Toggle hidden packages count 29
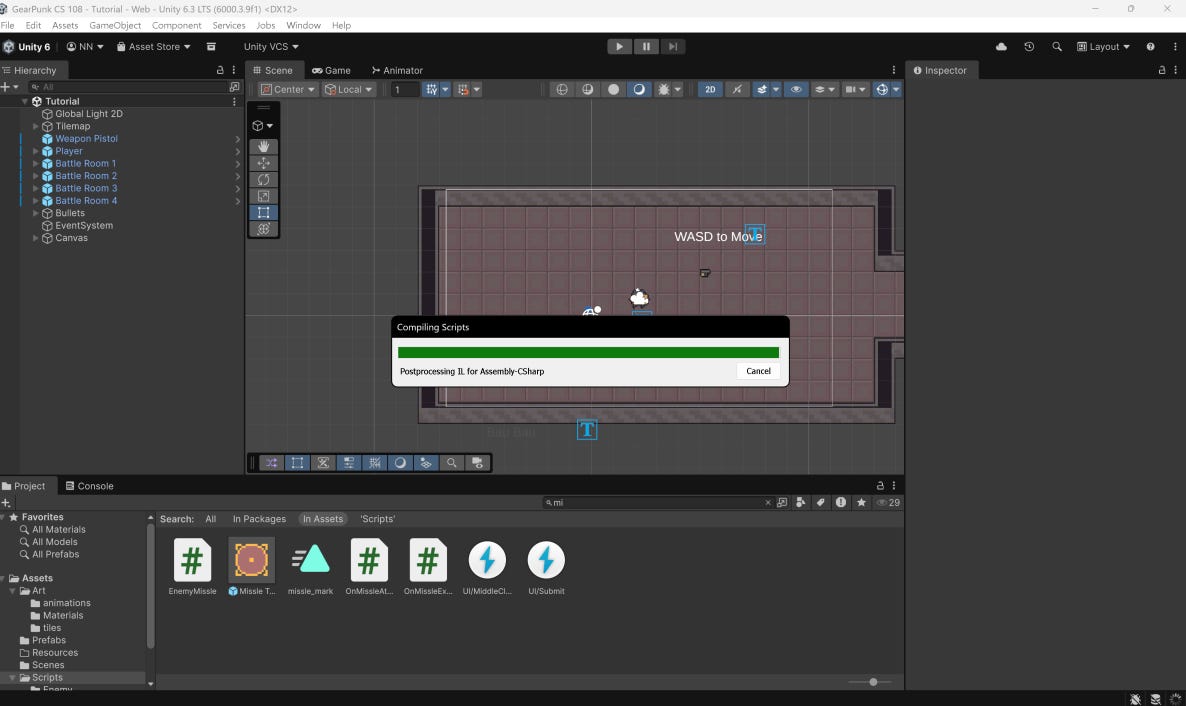Screen dimensions: 1186x706 pos(888,502)
